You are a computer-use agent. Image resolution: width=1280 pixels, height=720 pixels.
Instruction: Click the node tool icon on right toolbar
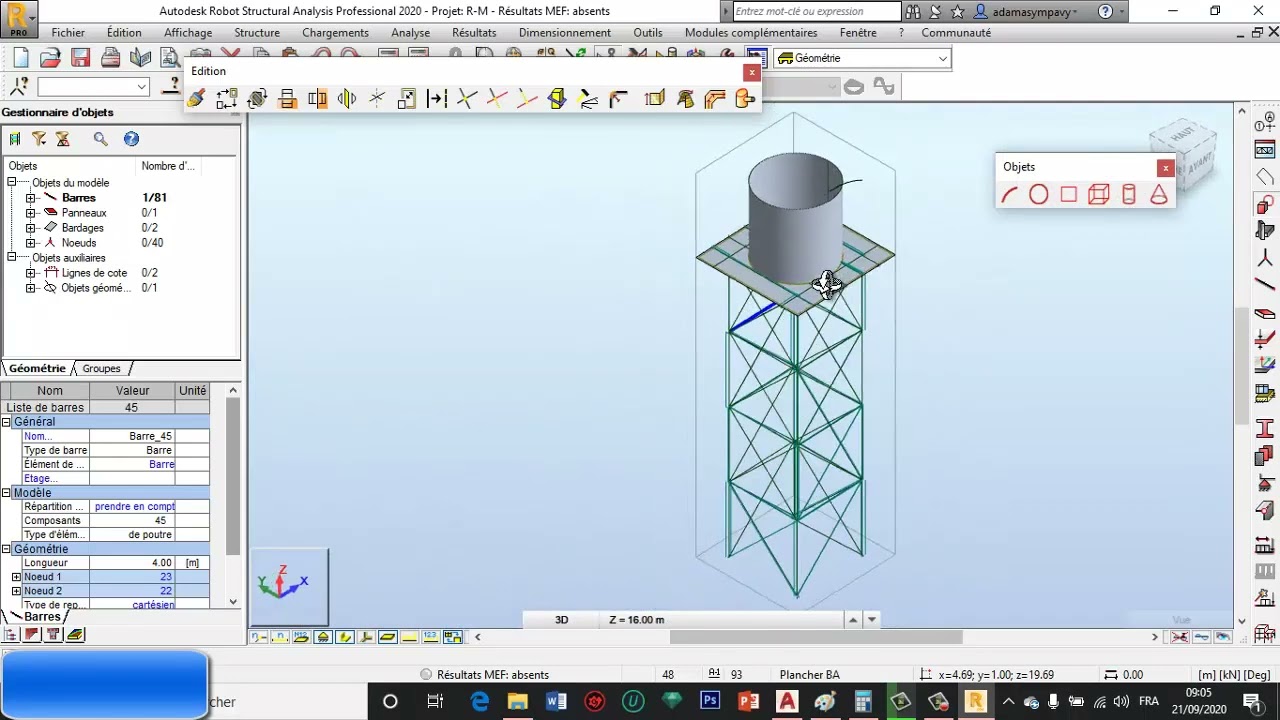point(1264,257)
